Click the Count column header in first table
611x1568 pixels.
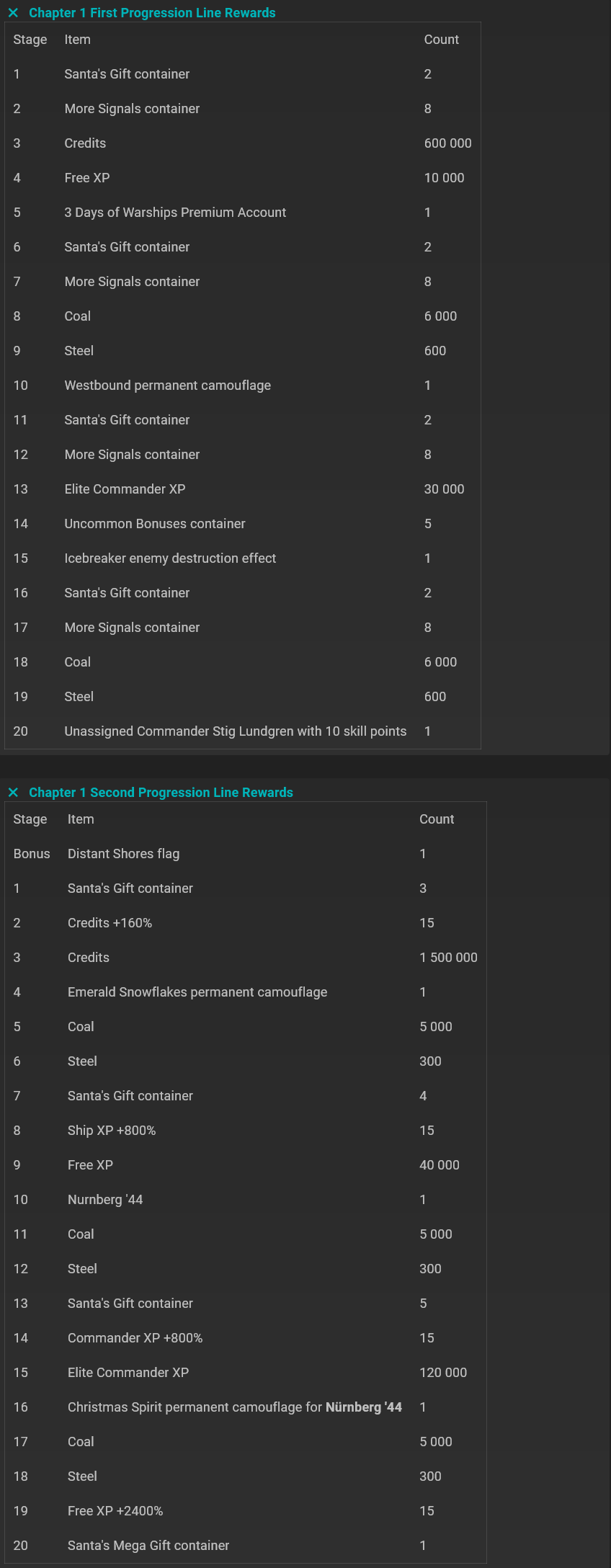click(x=441, y=40)
